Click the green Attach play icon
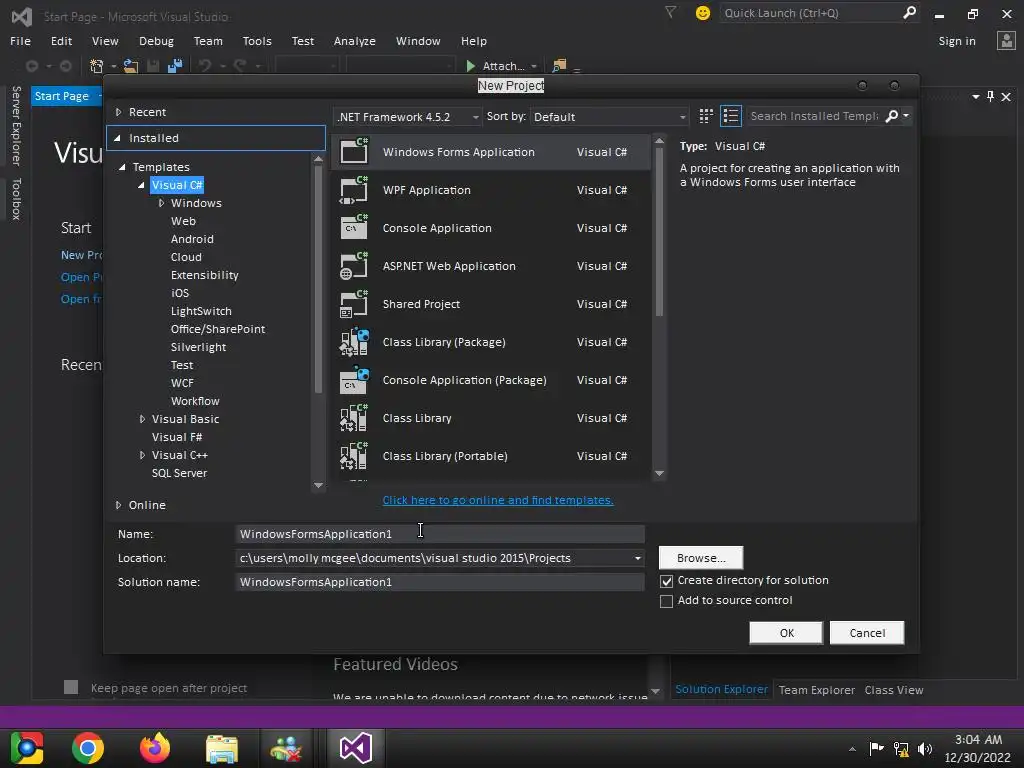This screenshot has height=768, width=1024. point(470,66)
